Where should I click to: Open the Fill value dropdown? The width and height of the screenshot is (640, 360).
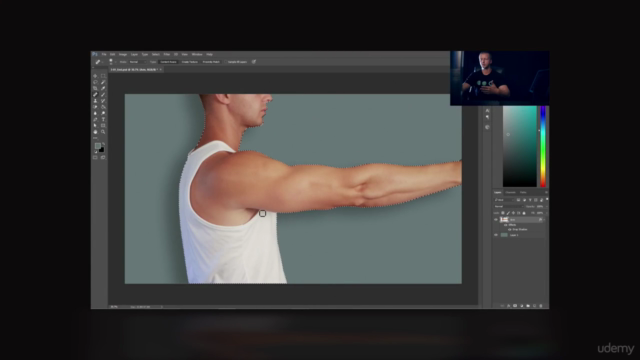[547, 213]
